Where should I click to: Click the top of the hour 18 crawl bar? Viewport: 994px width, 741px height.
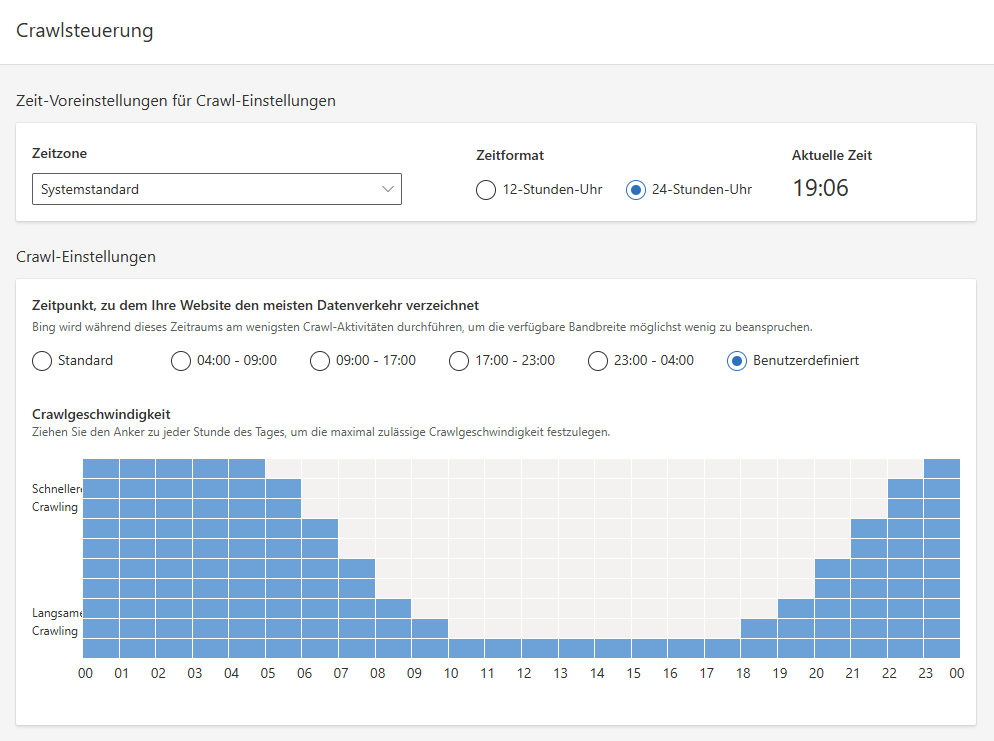tap(759, 628)
